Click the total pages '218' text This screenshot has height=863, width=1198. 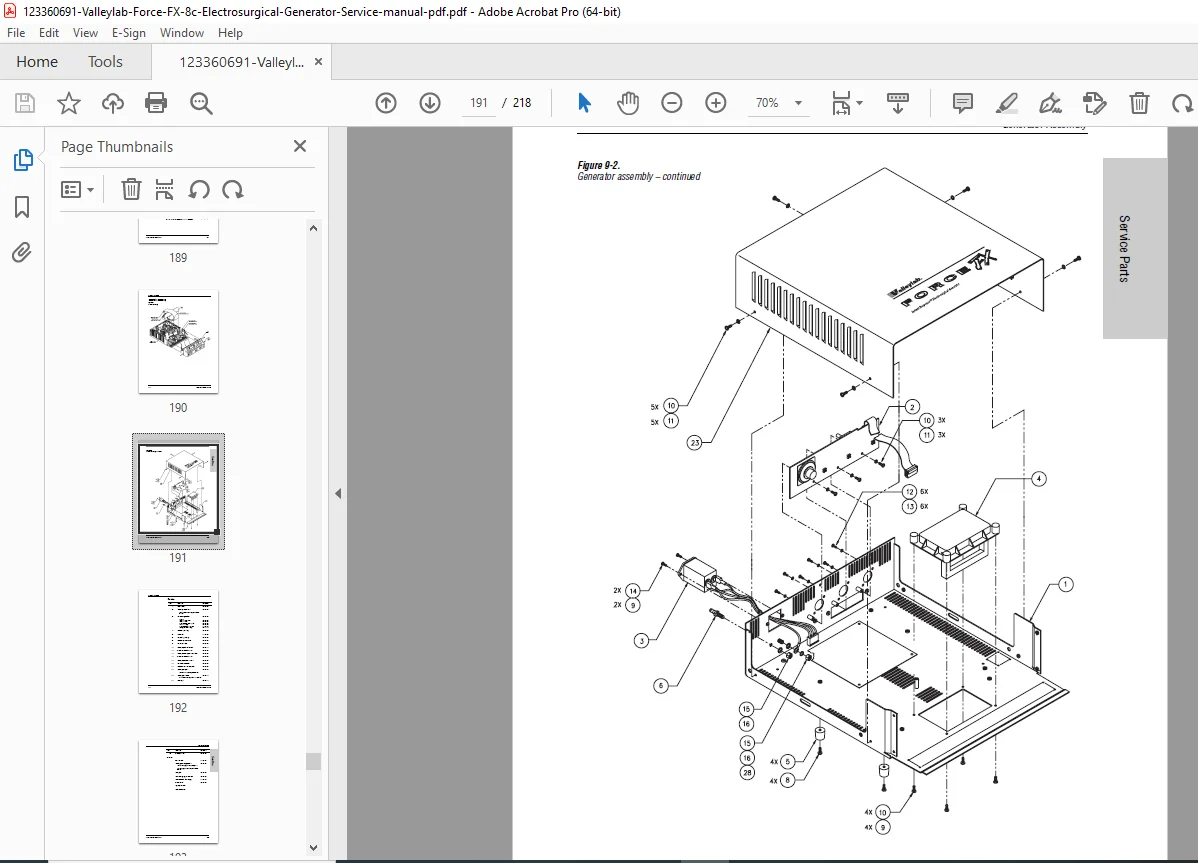click(x=522, y=103)
